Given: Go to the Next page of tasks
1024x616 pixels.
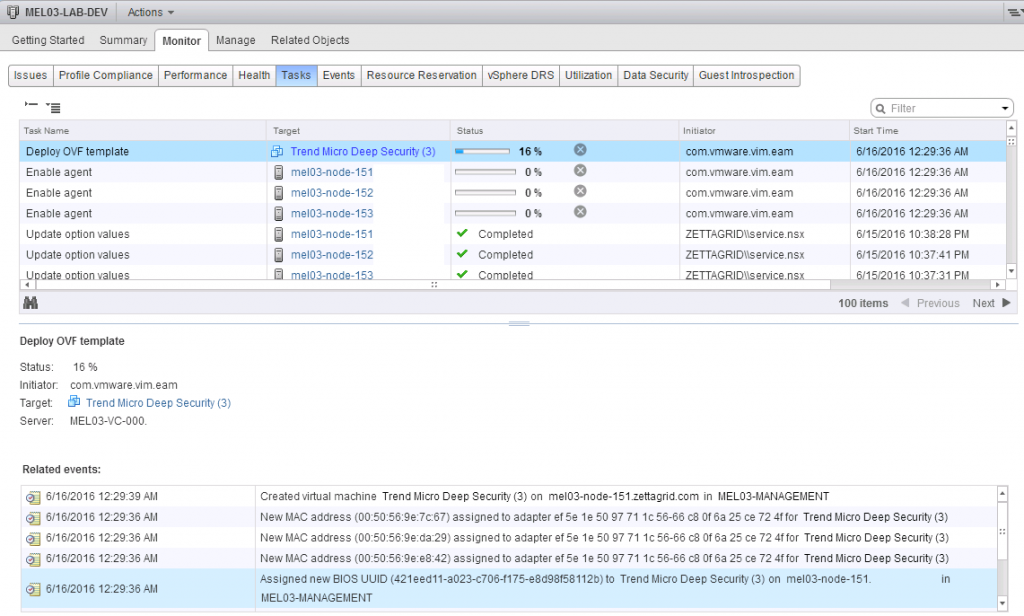Looking at the screenshot, I should point(991,303).
